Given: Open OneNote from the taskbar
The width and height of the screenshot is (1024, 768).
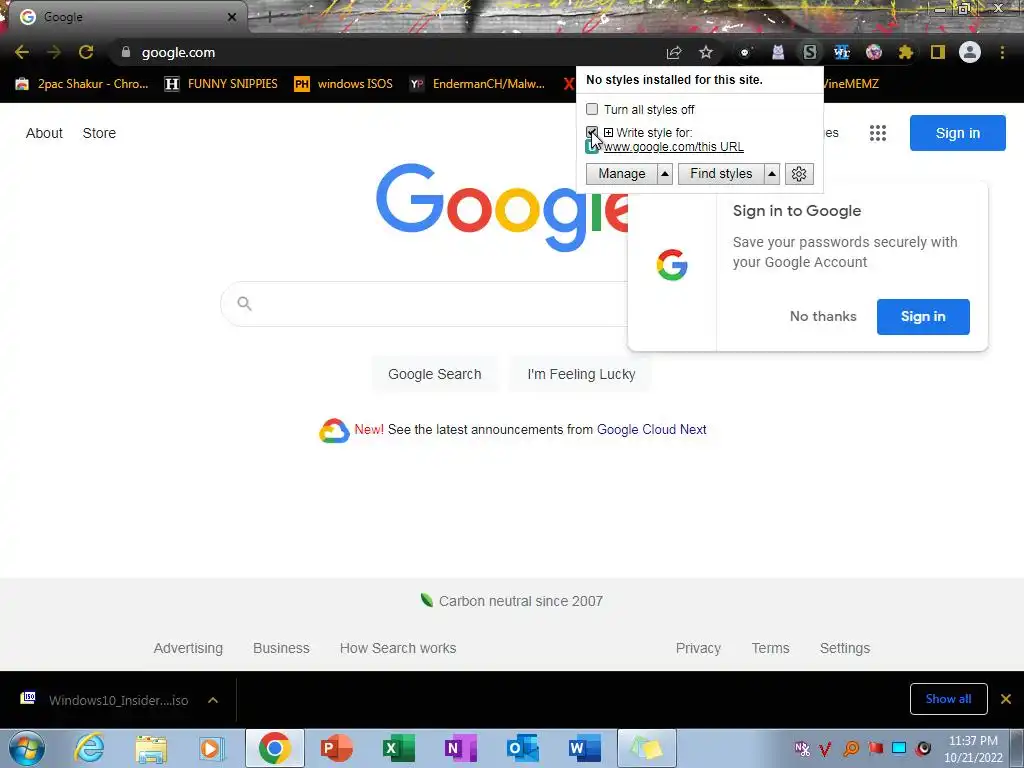Looking at the screenshot, I should pos(460,748).
